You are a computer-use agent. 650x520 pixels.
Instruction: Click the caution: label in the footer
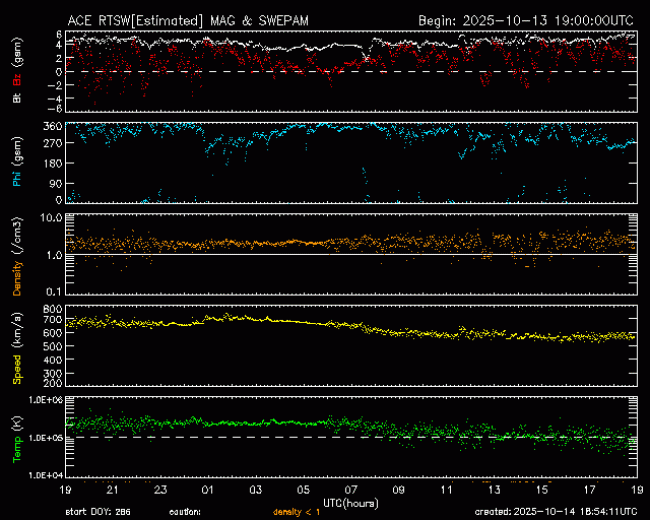[x=184, y=510]
